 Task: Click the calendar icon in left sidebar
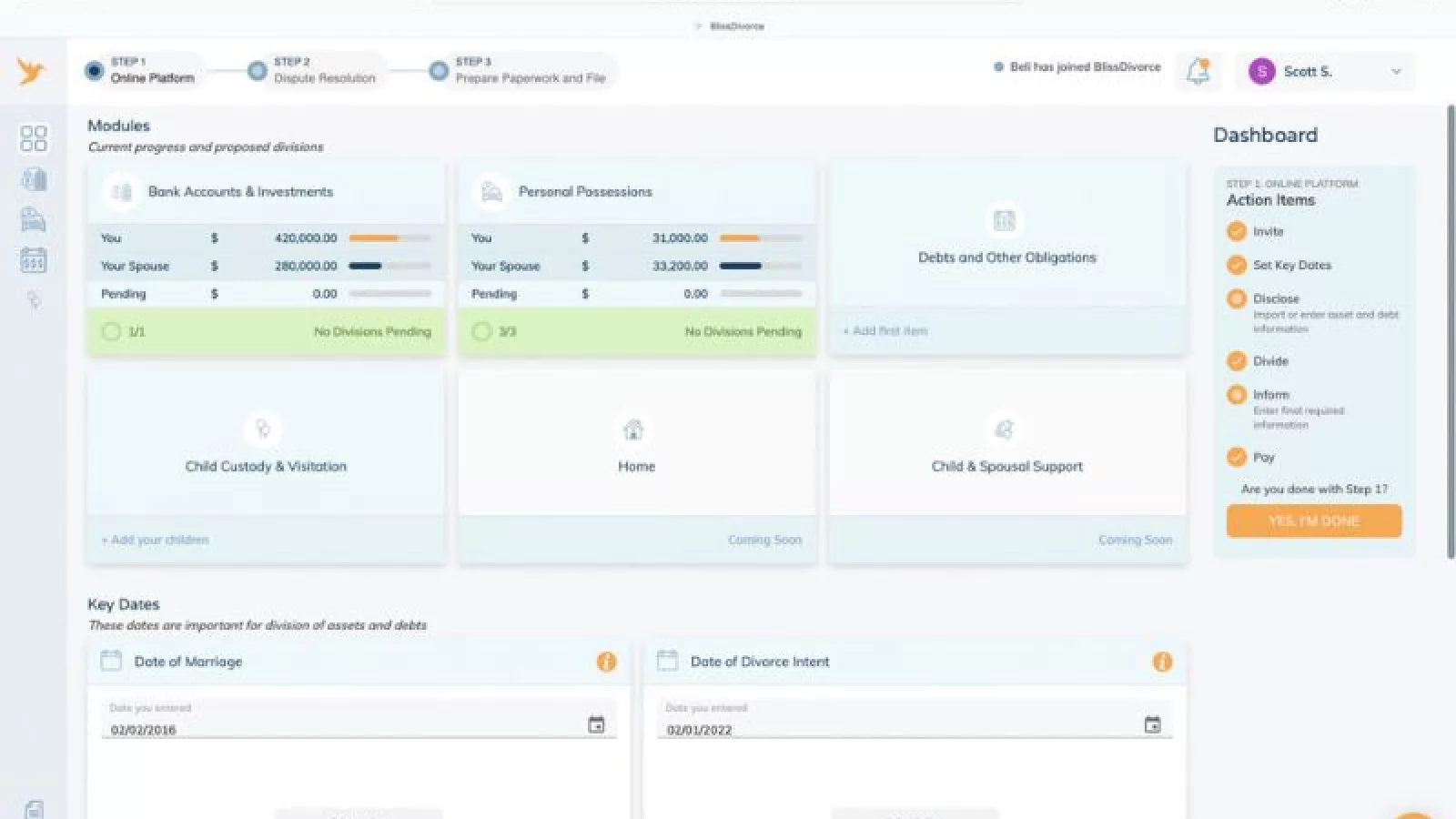point(34,260)
